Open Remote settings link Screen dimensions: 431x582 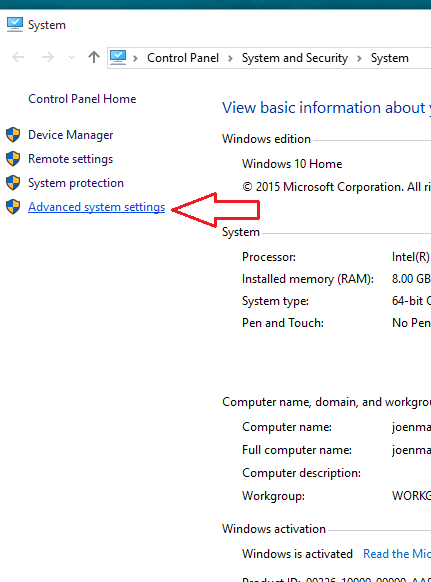[x=71, y=159]
